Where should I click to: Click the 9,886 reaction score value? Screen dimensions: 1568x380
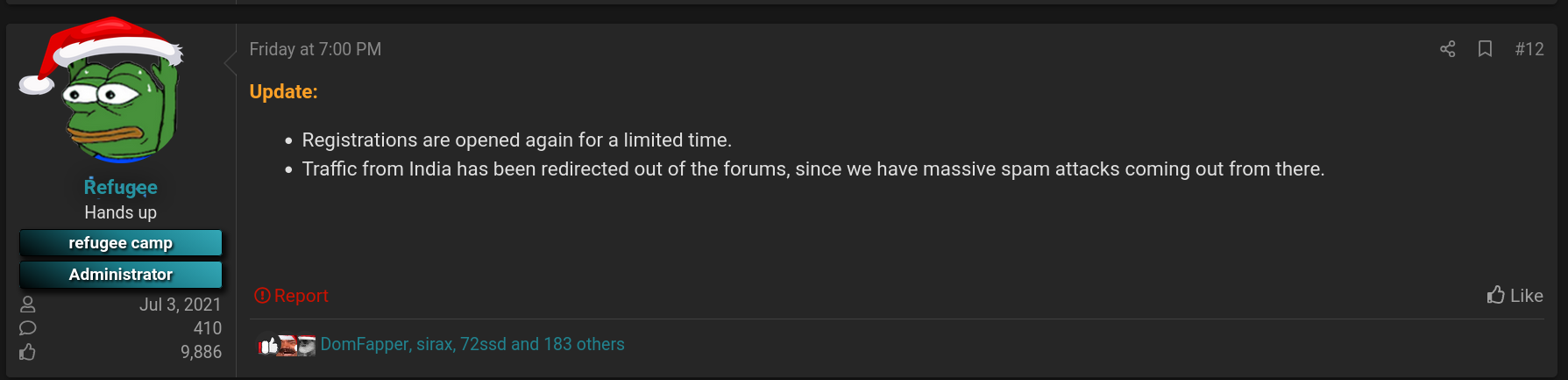[201, 352]
